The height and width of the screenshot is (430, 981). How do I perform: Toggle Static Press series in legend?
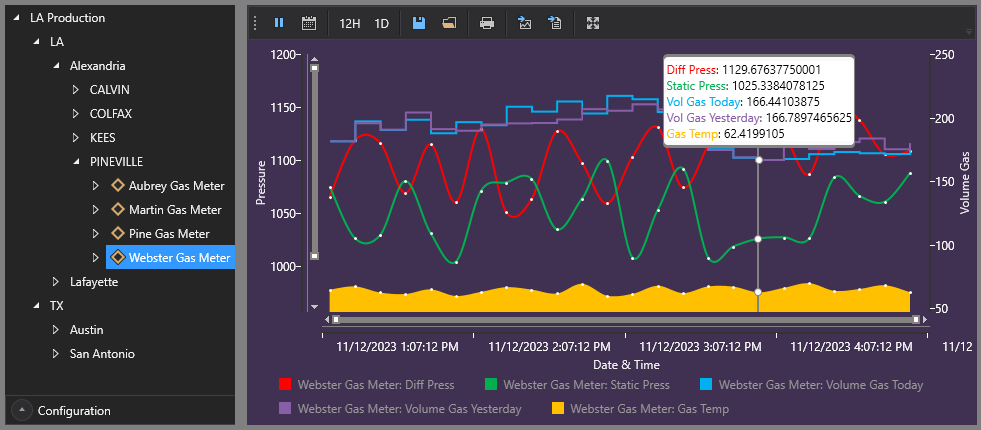tap(577, 384)
